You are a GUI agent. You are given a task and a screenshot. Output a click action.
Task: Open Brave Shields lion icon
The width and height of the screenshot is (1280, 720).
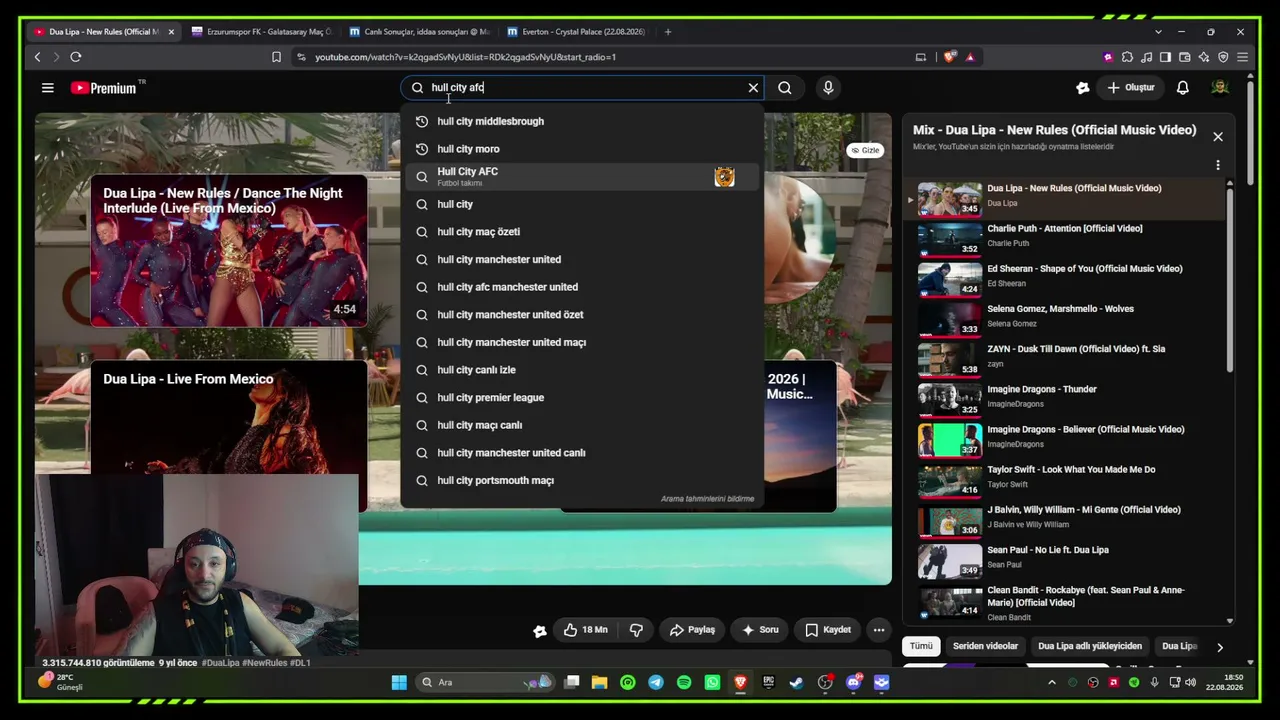pyautogui.click(x=949, y=57)
